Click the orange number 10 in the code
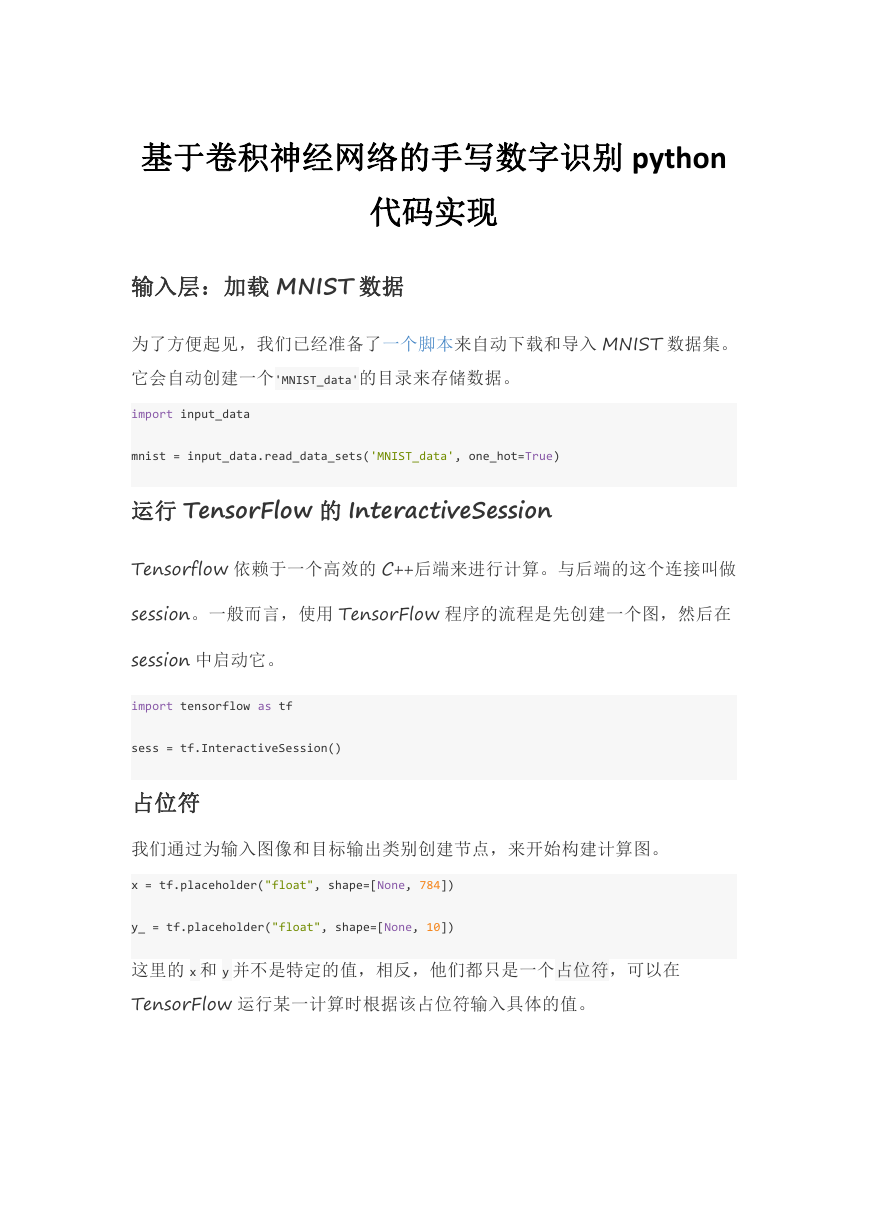 (434, 927)
